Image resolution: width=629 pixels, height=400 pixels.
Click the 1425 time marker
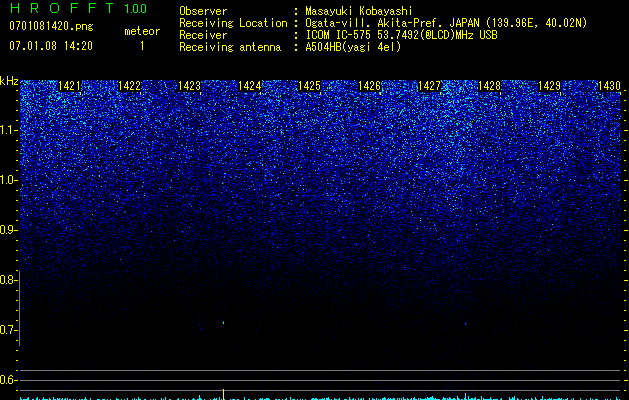click(309, 86)
